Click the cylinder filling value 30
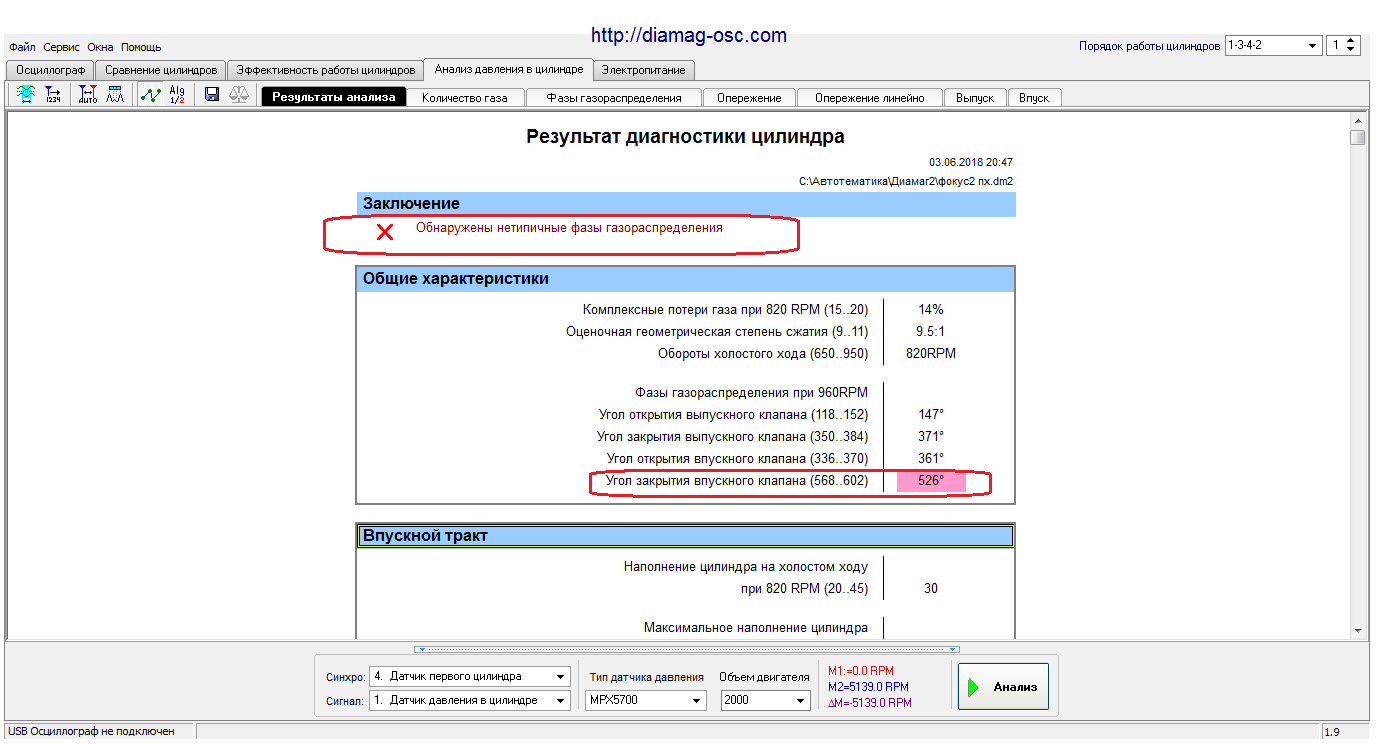 pos(931,589)
